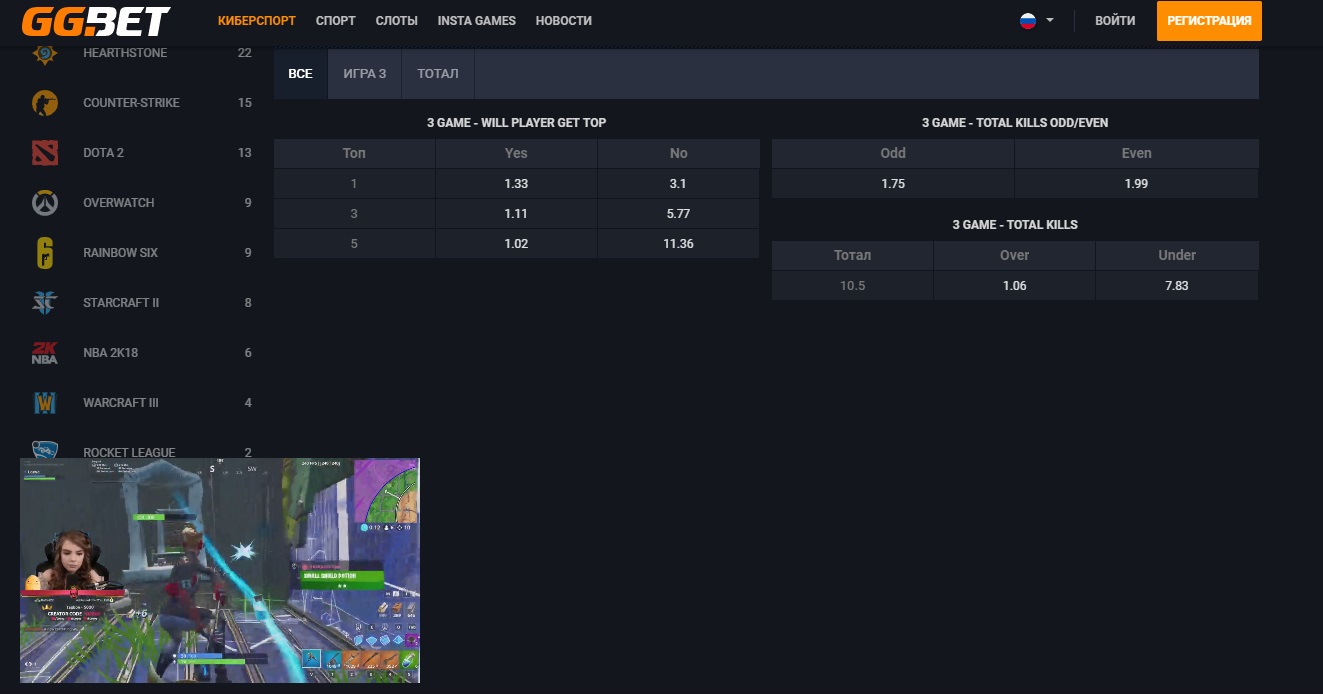Click the GG.BET logo
The width and height of the screenshot is (1323, 694).
click(96, 20)
